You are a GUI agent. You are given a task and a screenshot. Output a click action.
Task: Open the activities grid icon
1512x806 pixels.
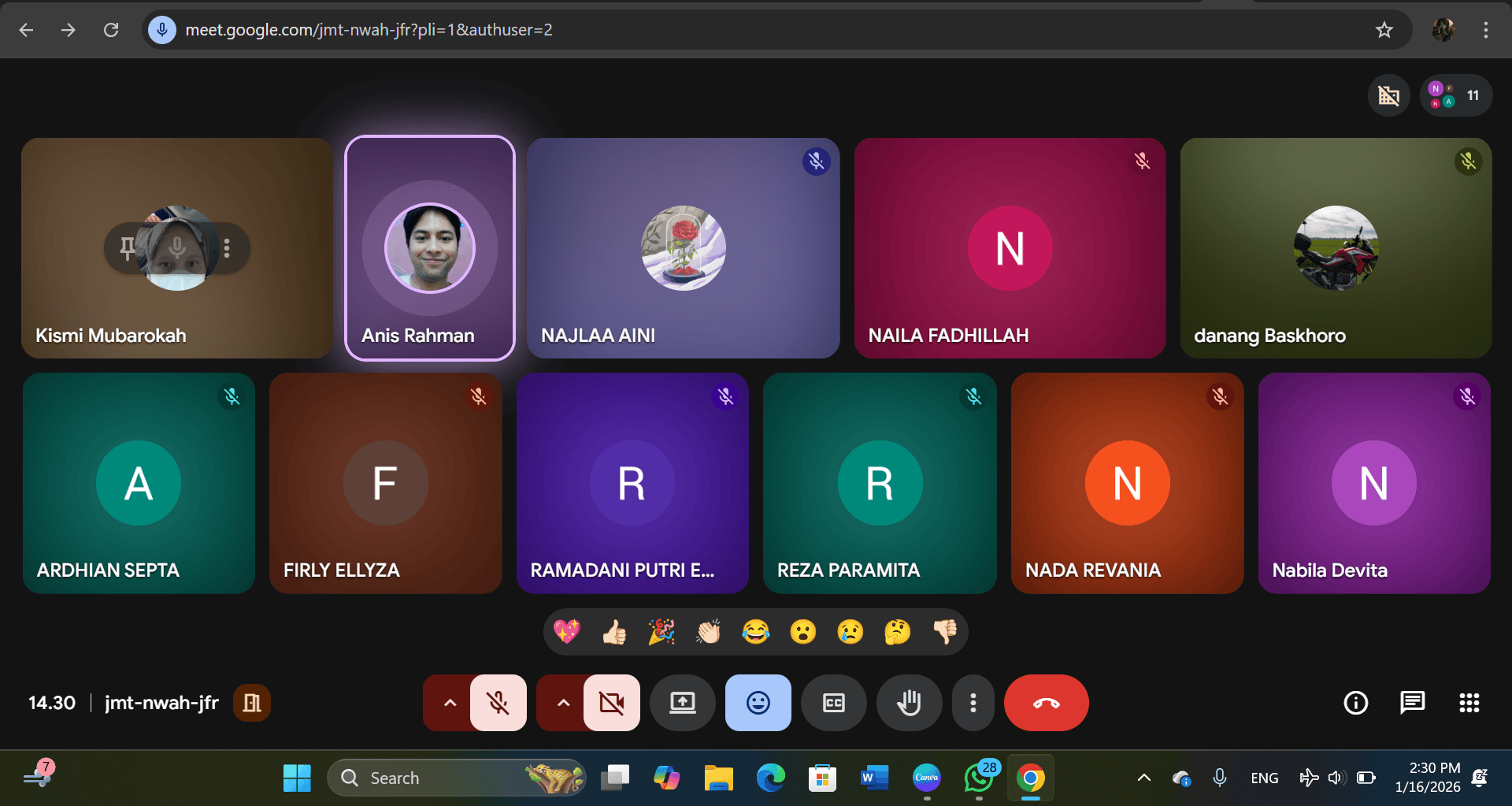(x=1469, y=703)
